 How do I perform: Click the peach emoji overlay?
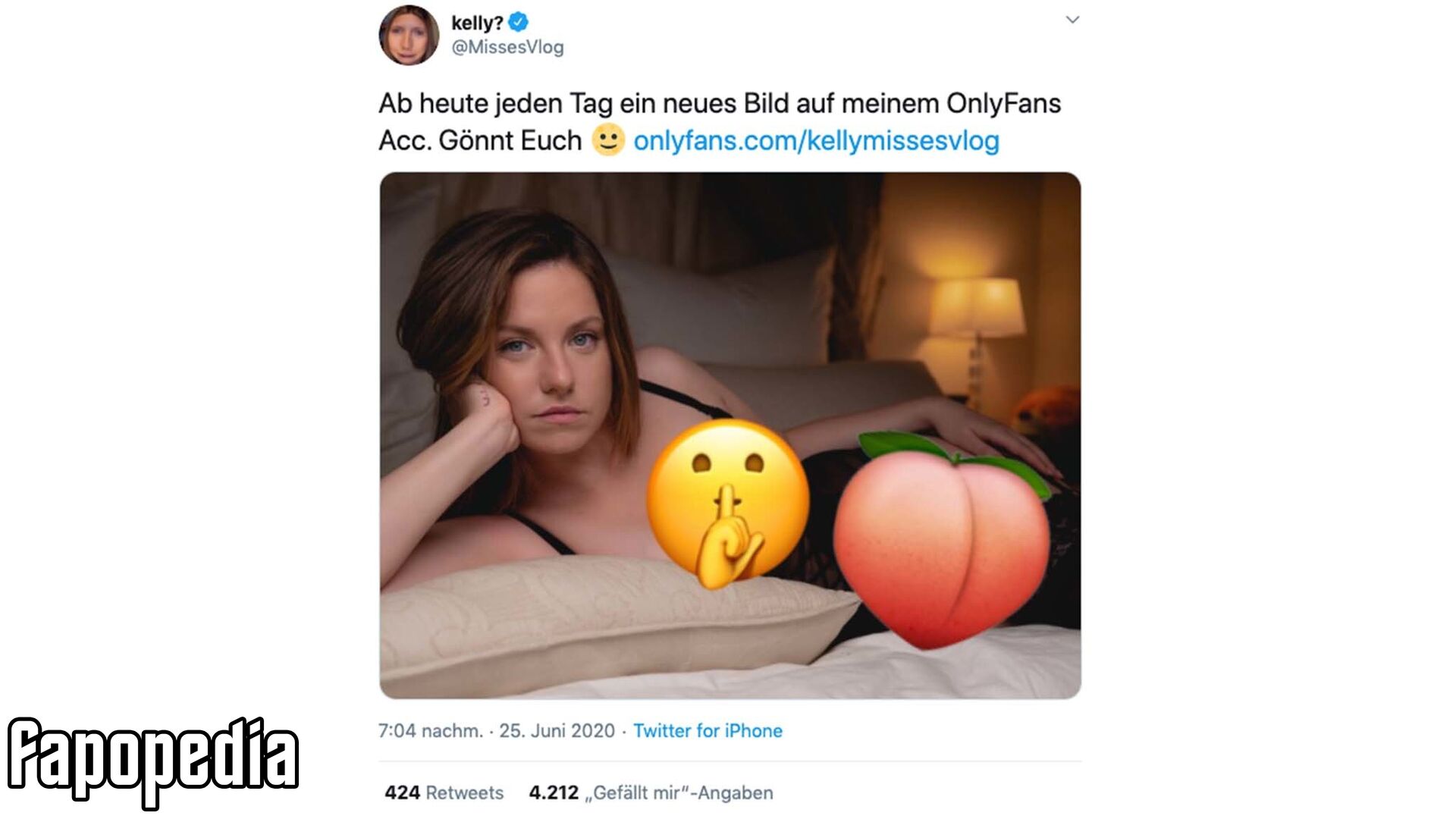tap(943, 539)
